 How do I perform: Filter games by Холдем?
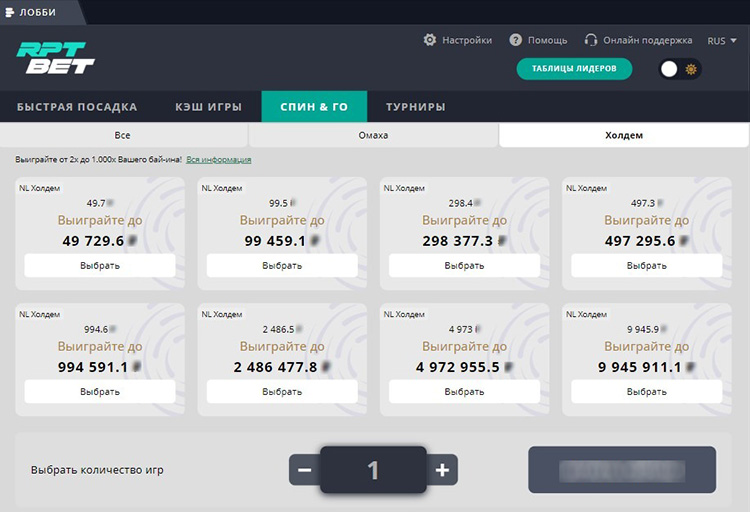(624, 135)
